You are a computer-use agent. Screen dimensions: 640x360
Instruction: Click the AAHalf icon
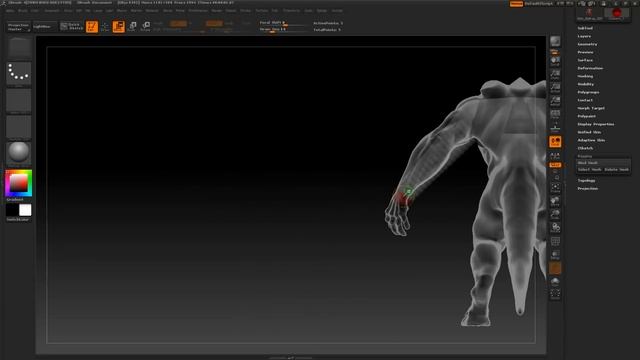tap(555, 101)
